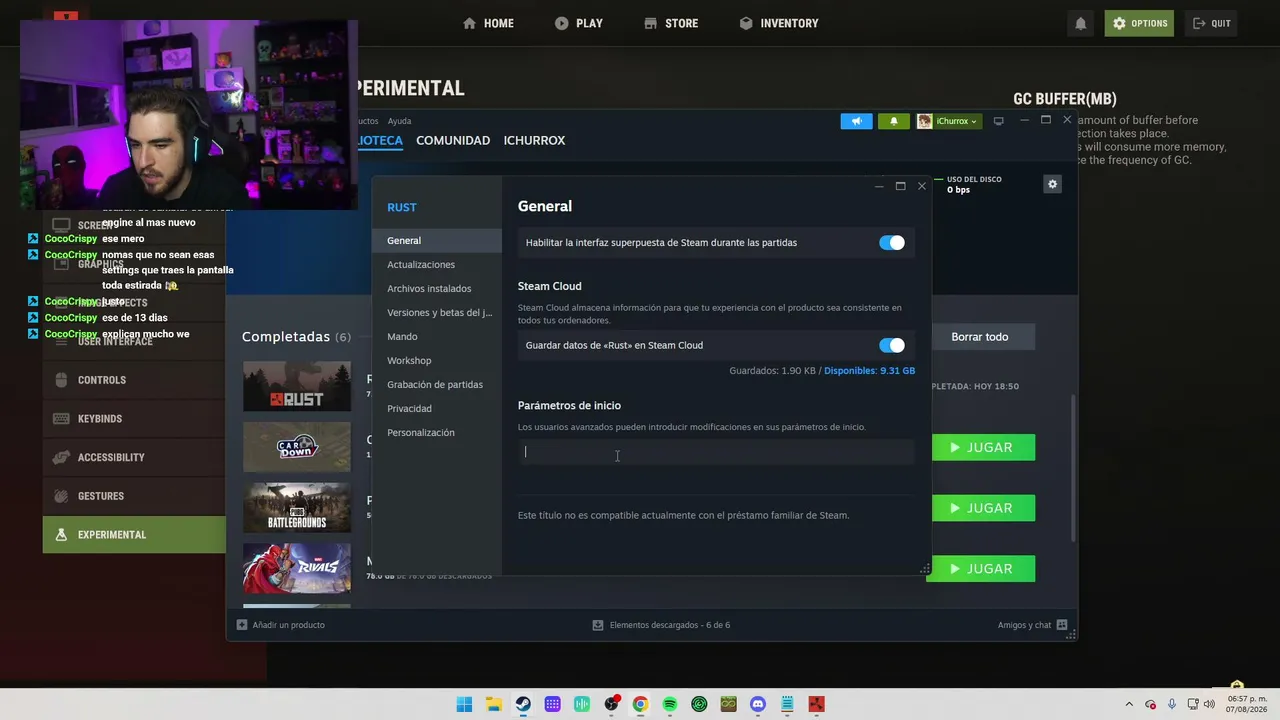Click the JUGAR button next to Marvel Rivals row

981,569
